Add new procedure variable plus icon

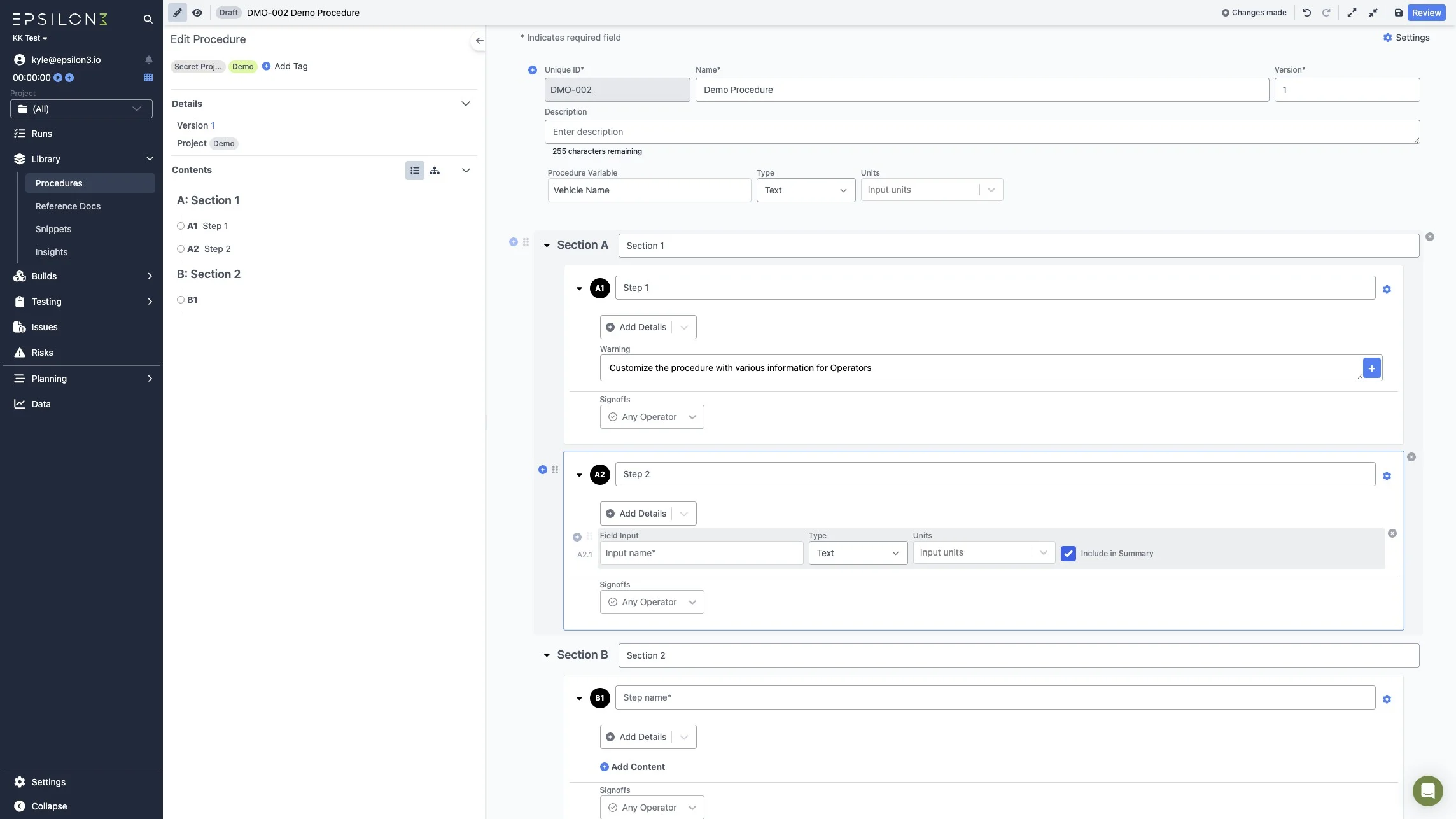point(533,70)
